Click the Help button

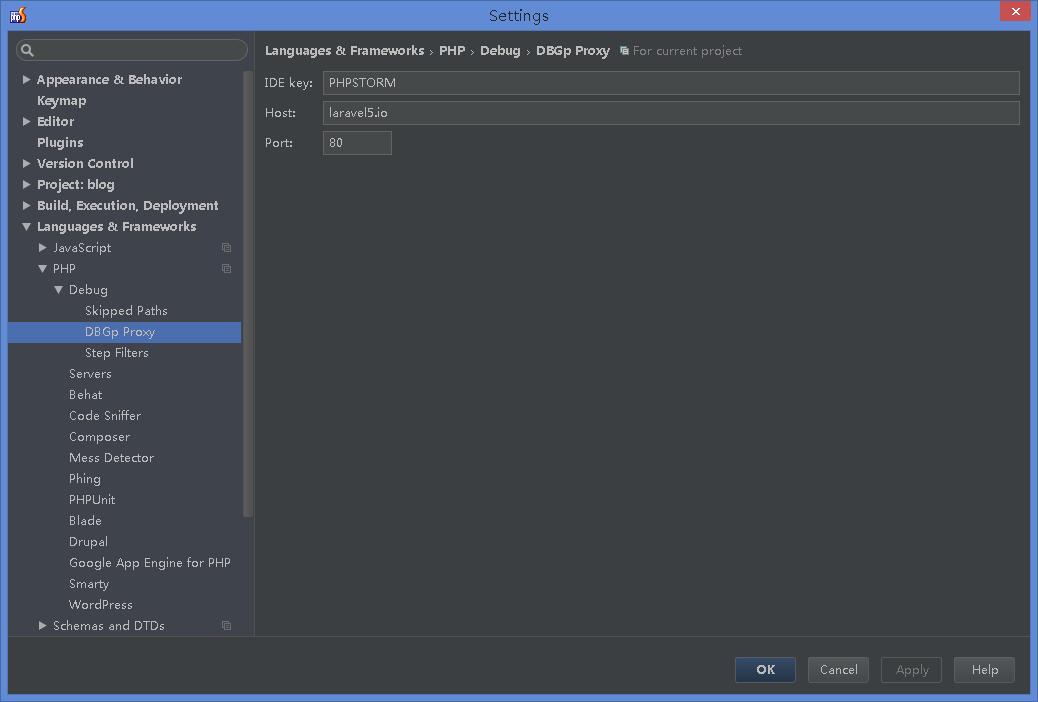tap(983, 670)
